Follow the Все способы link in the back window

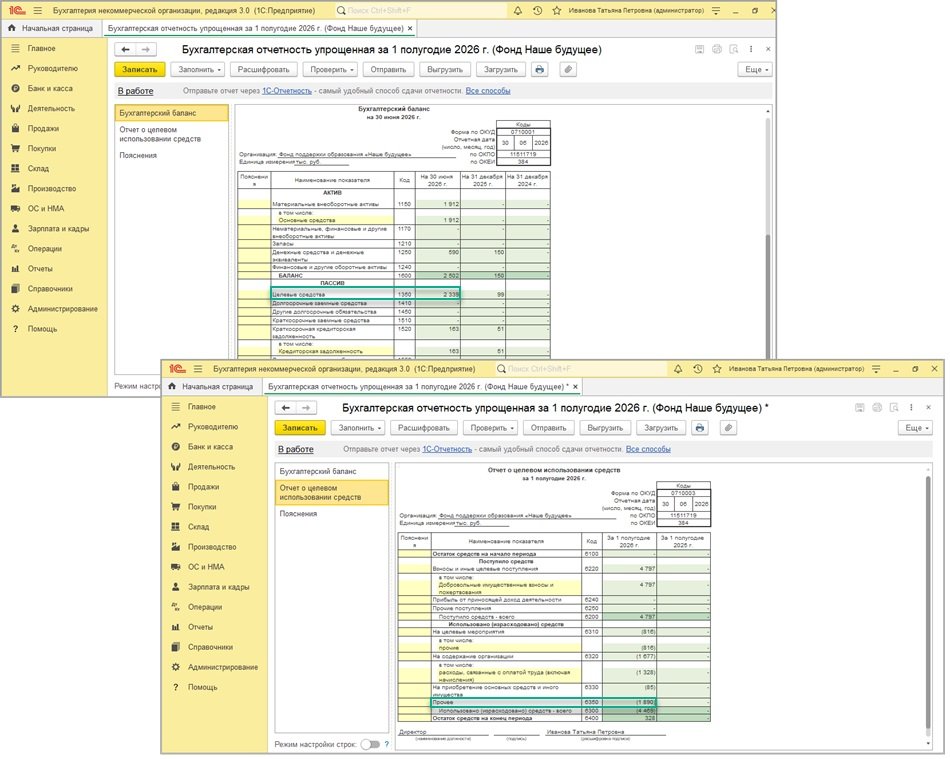click(488, 91)
